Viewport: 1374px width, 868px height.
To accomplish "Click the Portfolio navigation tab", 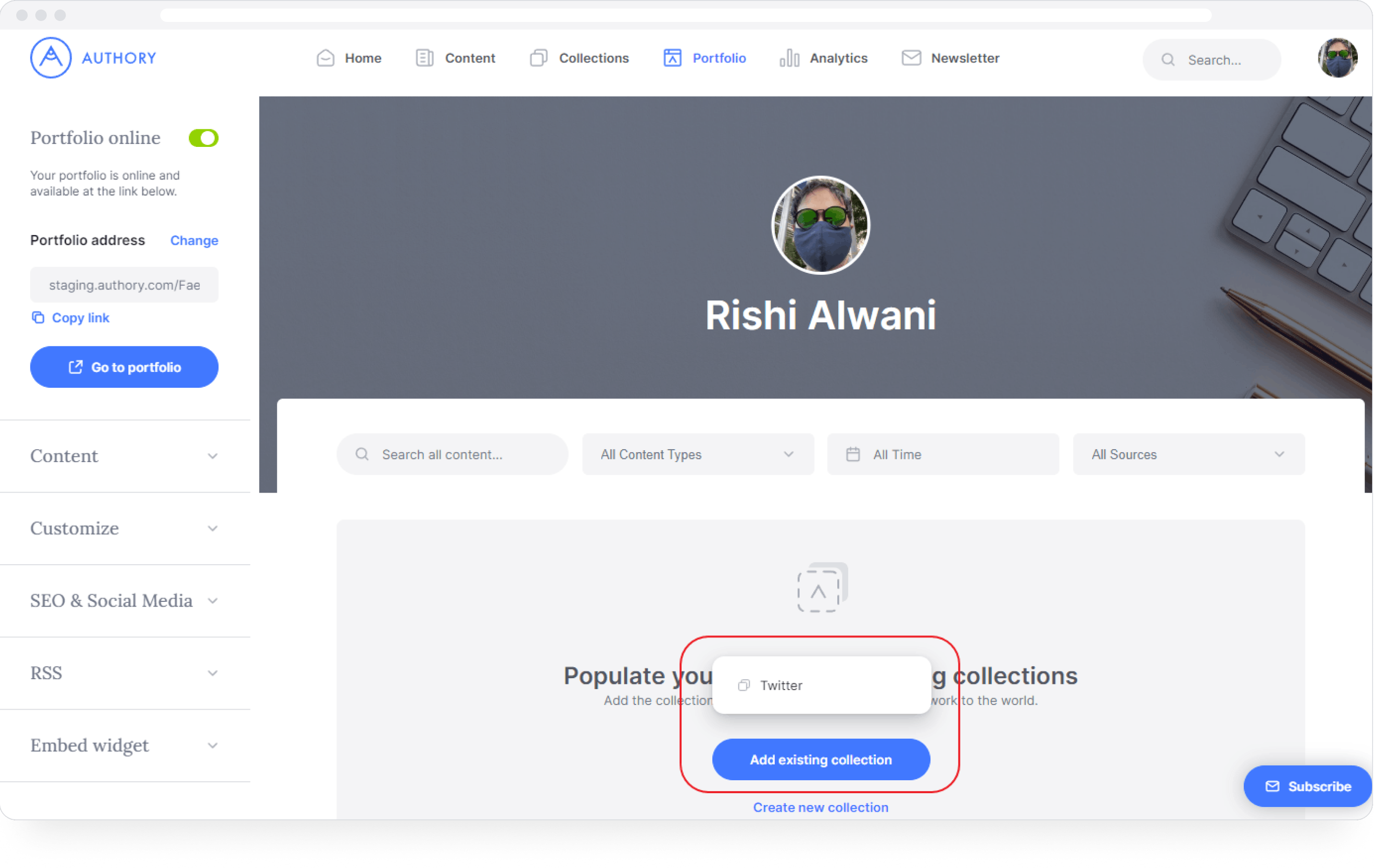I will [x=718, y=58].
